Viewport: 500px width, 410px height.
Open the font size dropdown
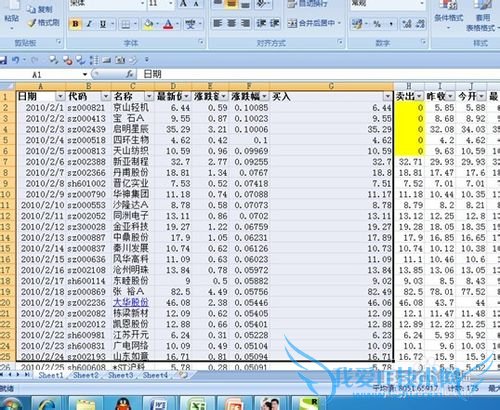tap(170, 4)
